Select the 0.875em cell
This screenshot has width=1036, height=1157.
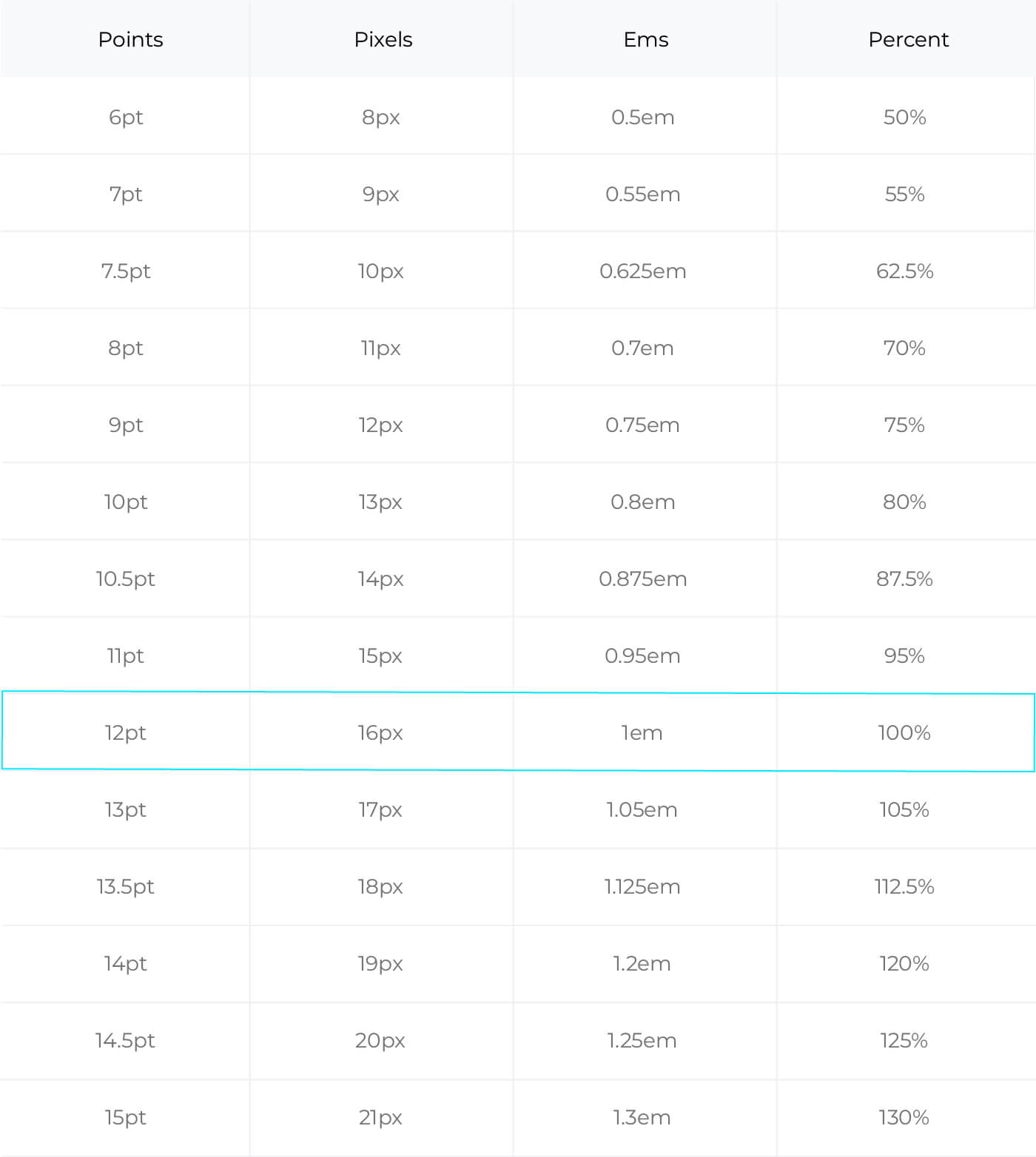tap(642, 578)
